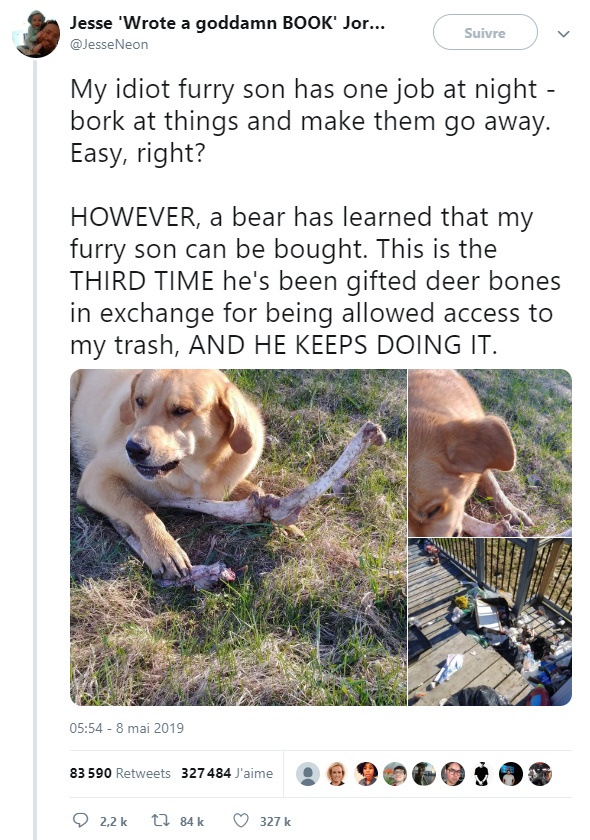This screenshot has height=840, width=590.
Task: Open the default grey silhouette liker avatar
Action: click(308, 774)
